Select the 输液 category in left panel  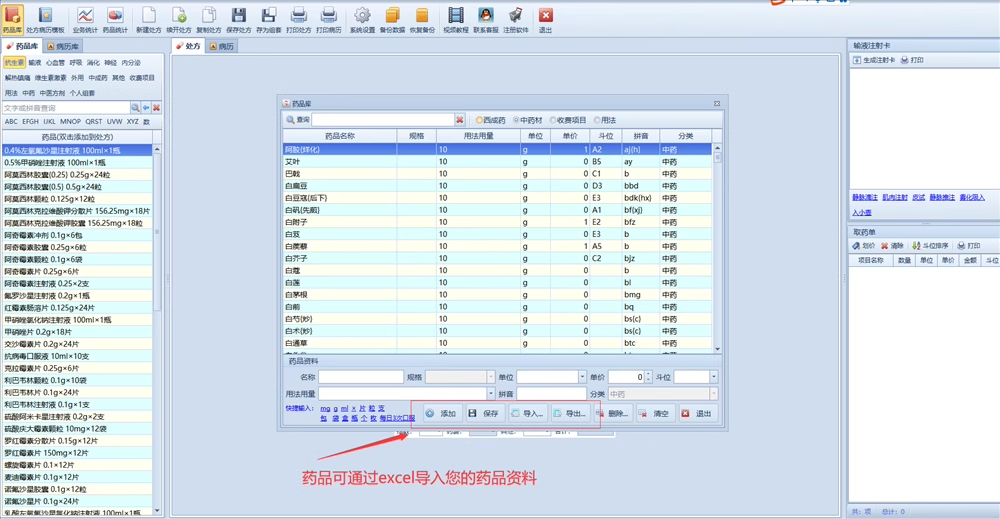click(x=34, y=62)
